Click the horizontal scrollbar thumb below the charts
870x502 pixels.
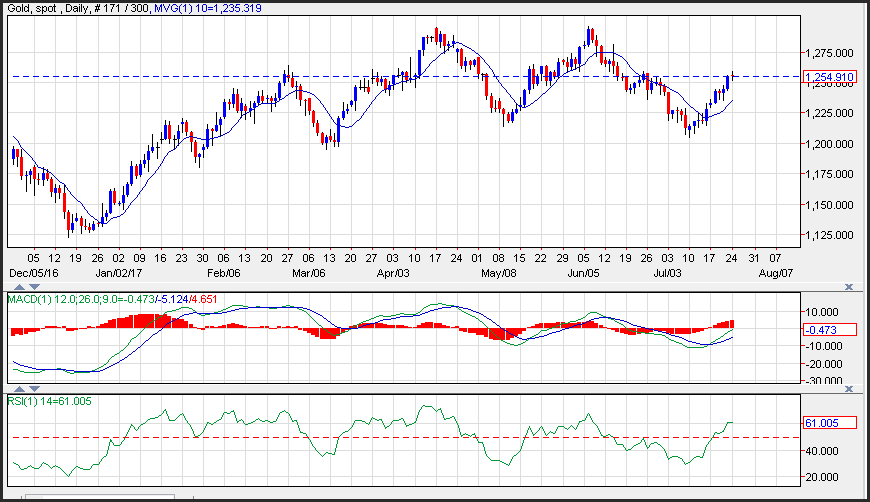coord(100,497)
